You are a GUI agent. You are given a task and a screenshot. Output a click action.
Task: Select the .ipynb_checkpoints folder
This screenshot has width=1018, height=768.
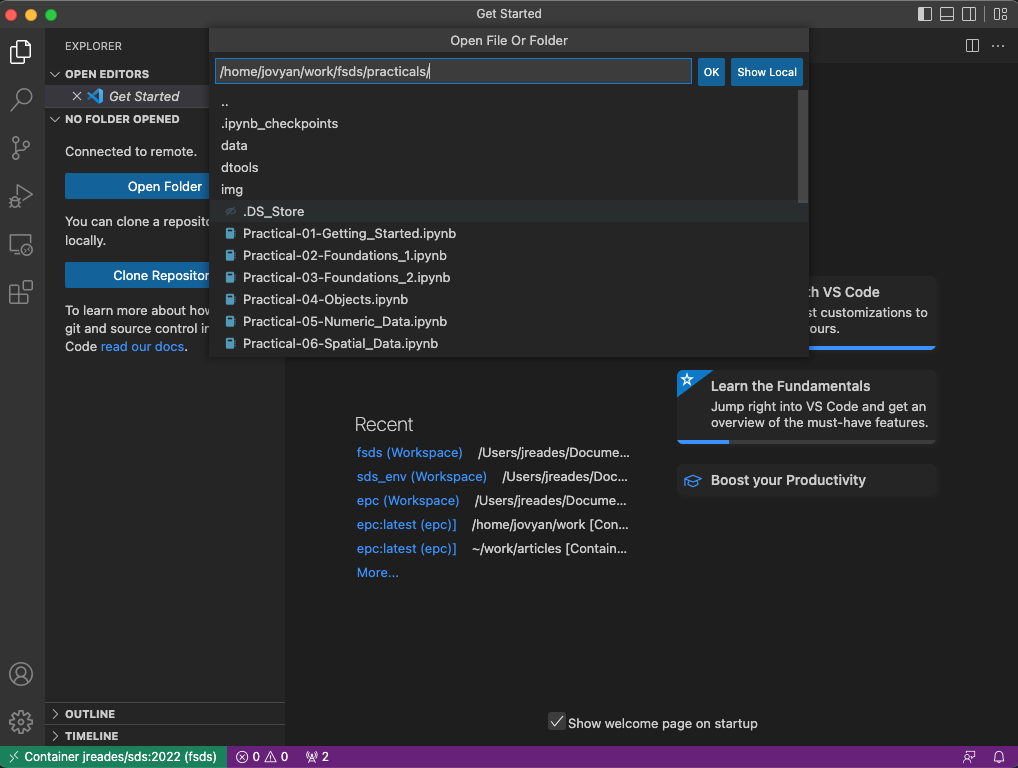tap(503, 123)
